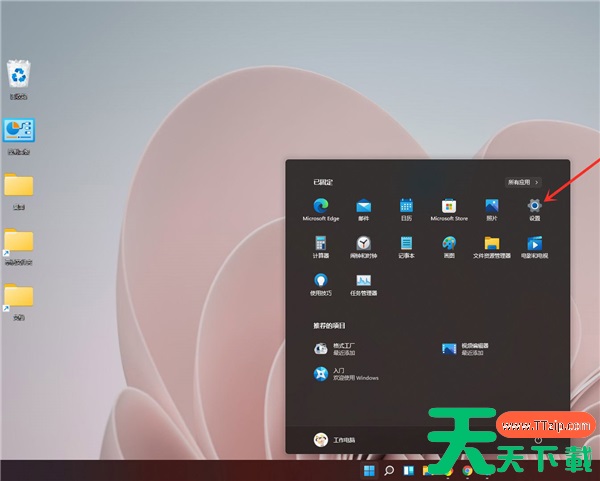
Task: Expand All apps (所有应用) list
Action: tap(522, 183)
